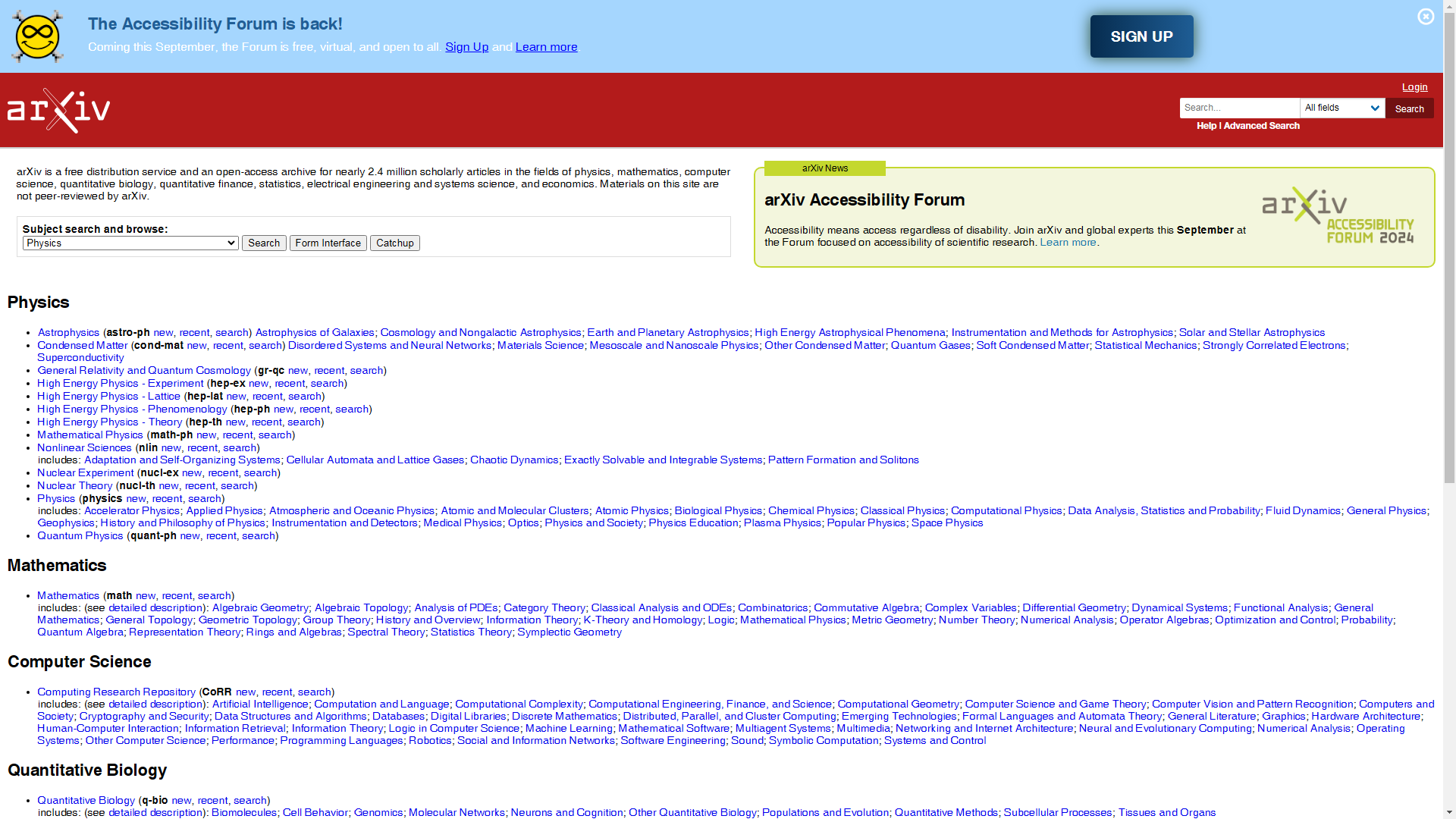Click the Form Interface button
The height and width of the screenshot is (819, 1456).
[328, 243]
